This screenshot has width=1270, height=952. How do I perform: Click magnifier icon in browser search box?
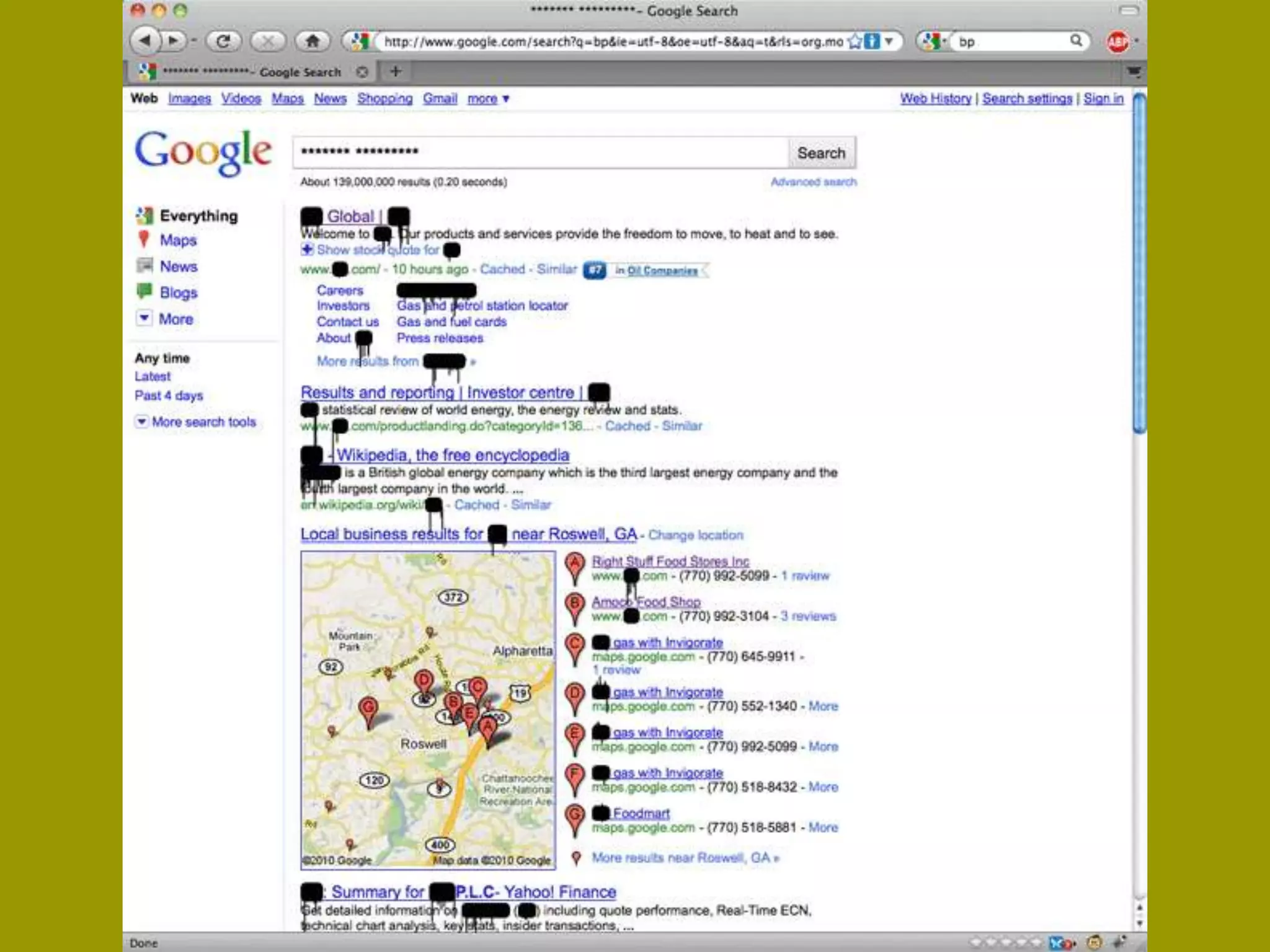tap(1076, 41)
